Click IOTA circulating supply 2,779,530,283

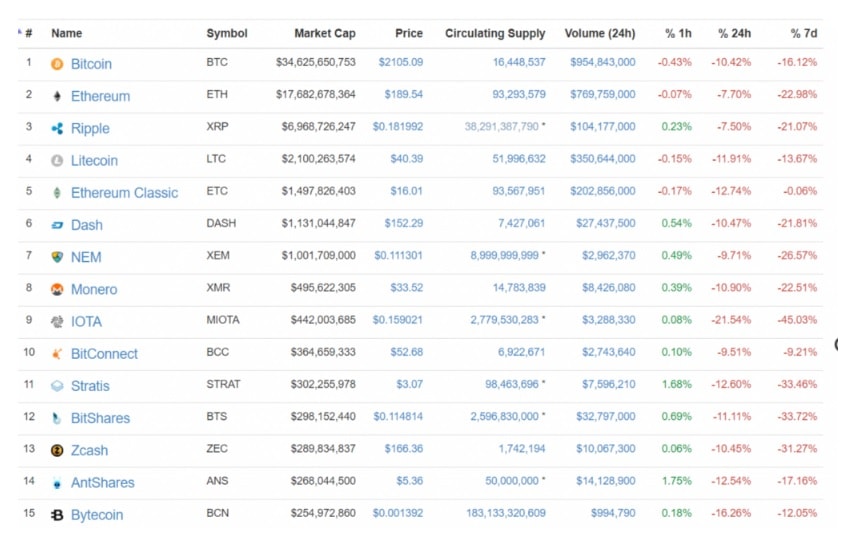pos(504,321)
